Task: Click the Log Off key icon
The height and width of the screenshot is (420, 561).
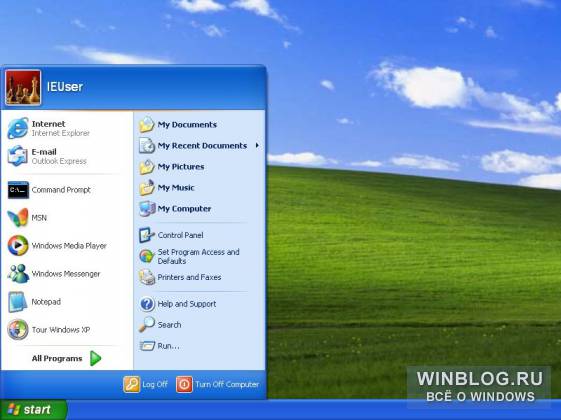Action: [x=131, y=385]
